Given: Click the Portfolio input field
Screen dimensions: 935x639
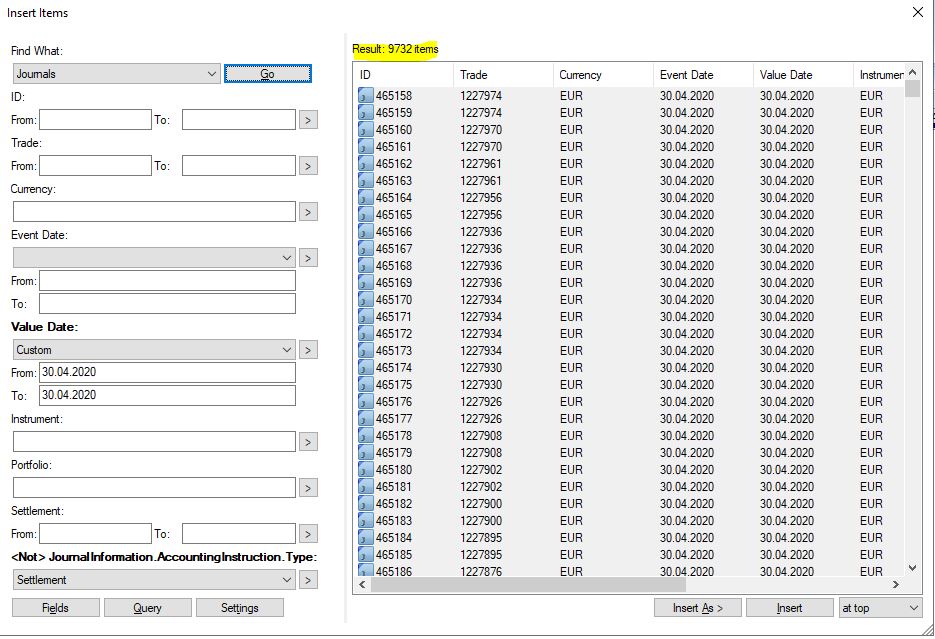Looking at the screenshot, I should 154,488.
